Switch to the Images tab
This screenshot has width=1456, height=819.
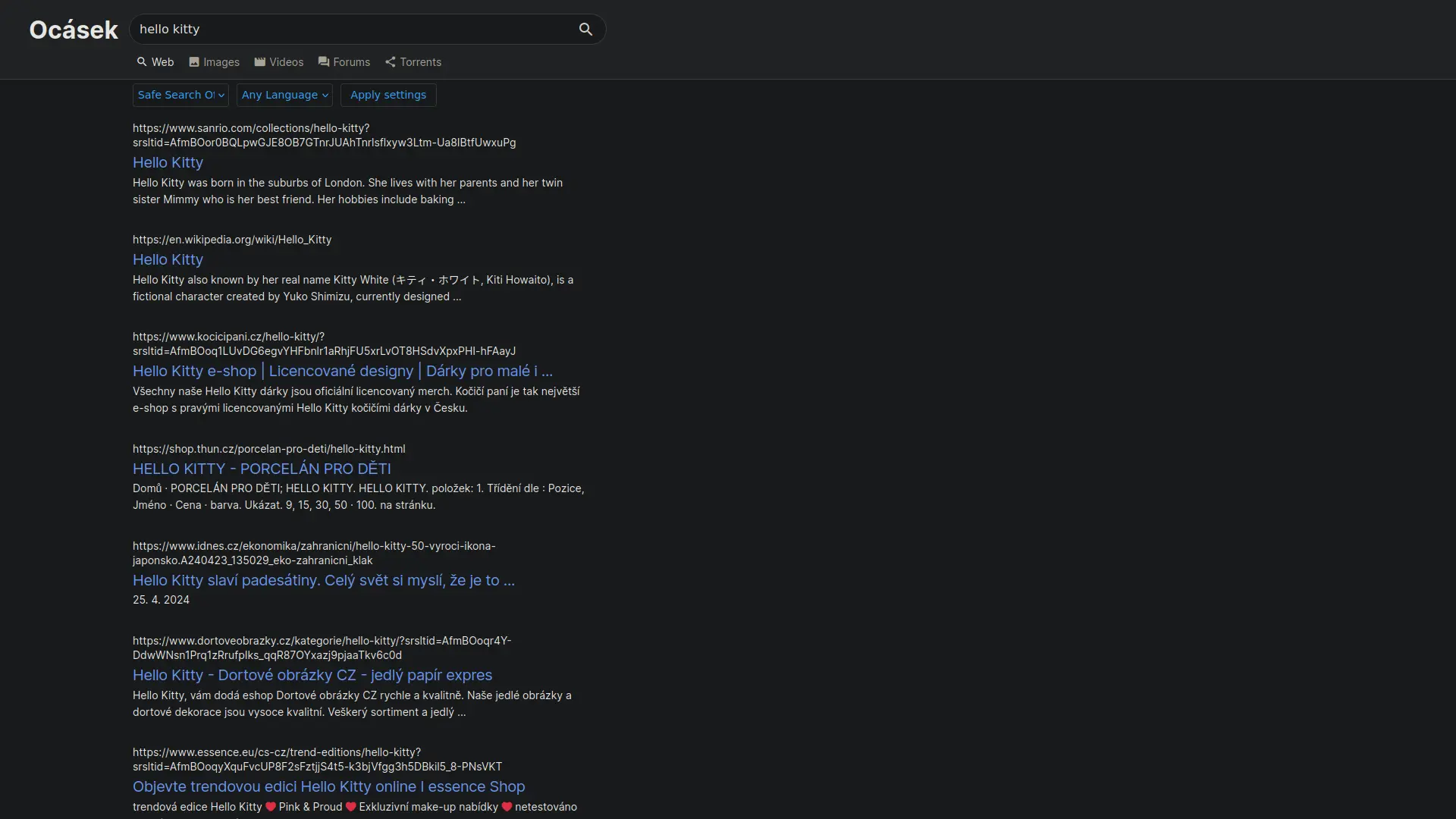(214, 61)
